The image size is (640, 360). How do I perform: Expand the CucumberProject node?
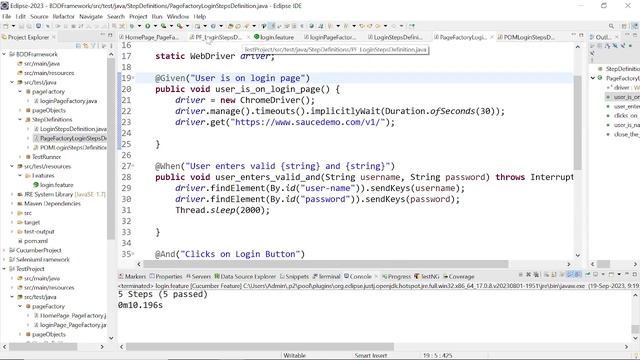pyautogui.click(x=4, y=250)
